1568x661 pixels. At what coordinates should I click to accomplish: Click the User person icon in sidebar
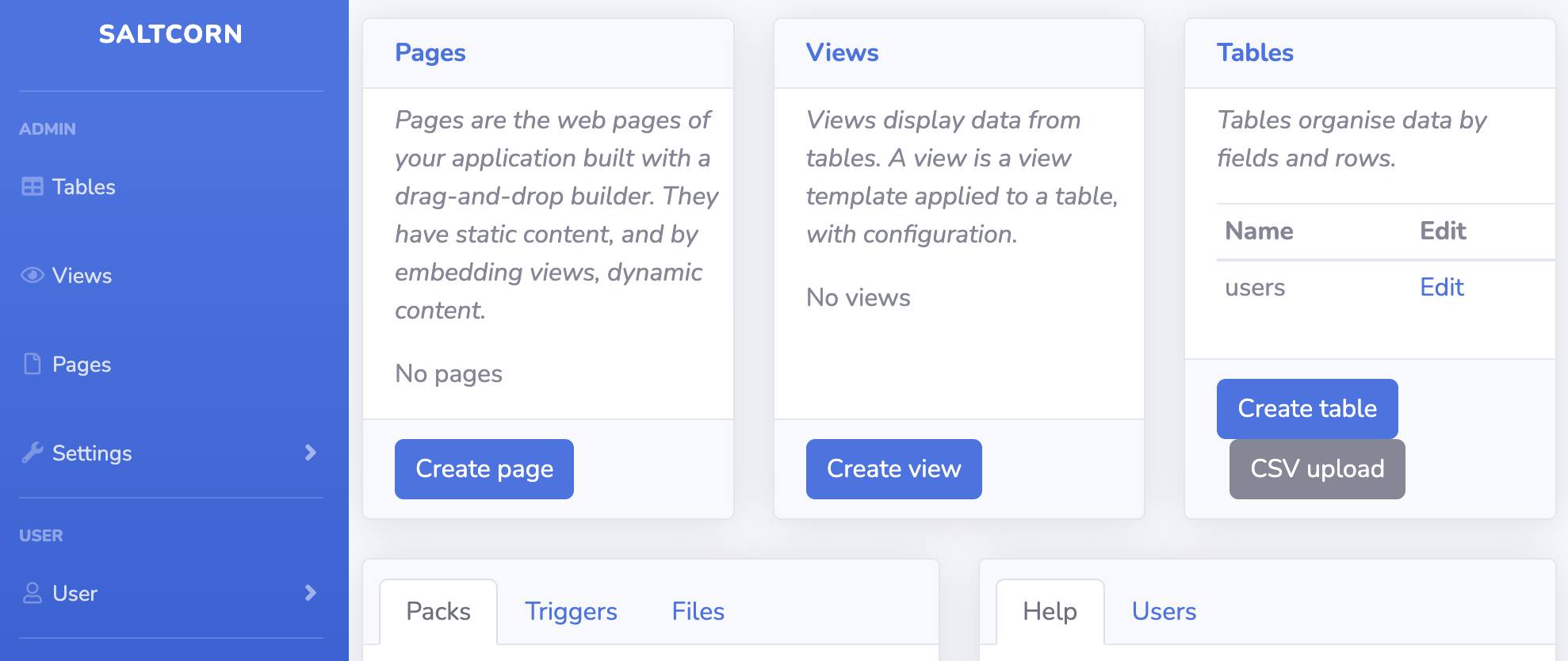33,594
